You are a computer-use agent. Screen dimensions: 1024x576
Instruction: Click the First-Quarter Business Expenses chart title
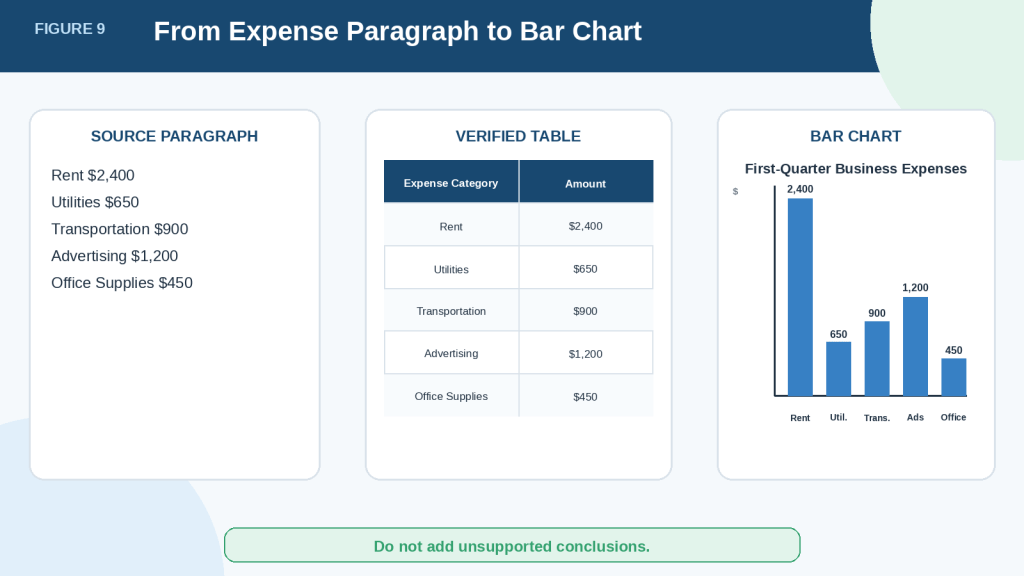click(856, 168)
